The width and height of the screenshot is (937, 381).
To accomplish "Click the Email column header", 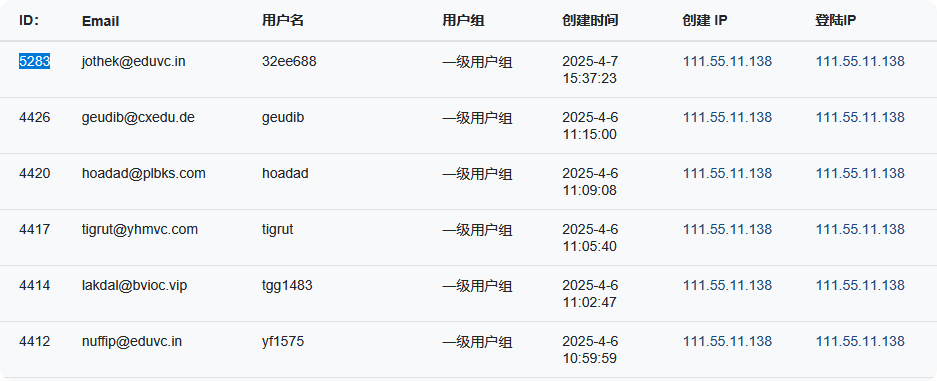I will [x=100, y=21].
